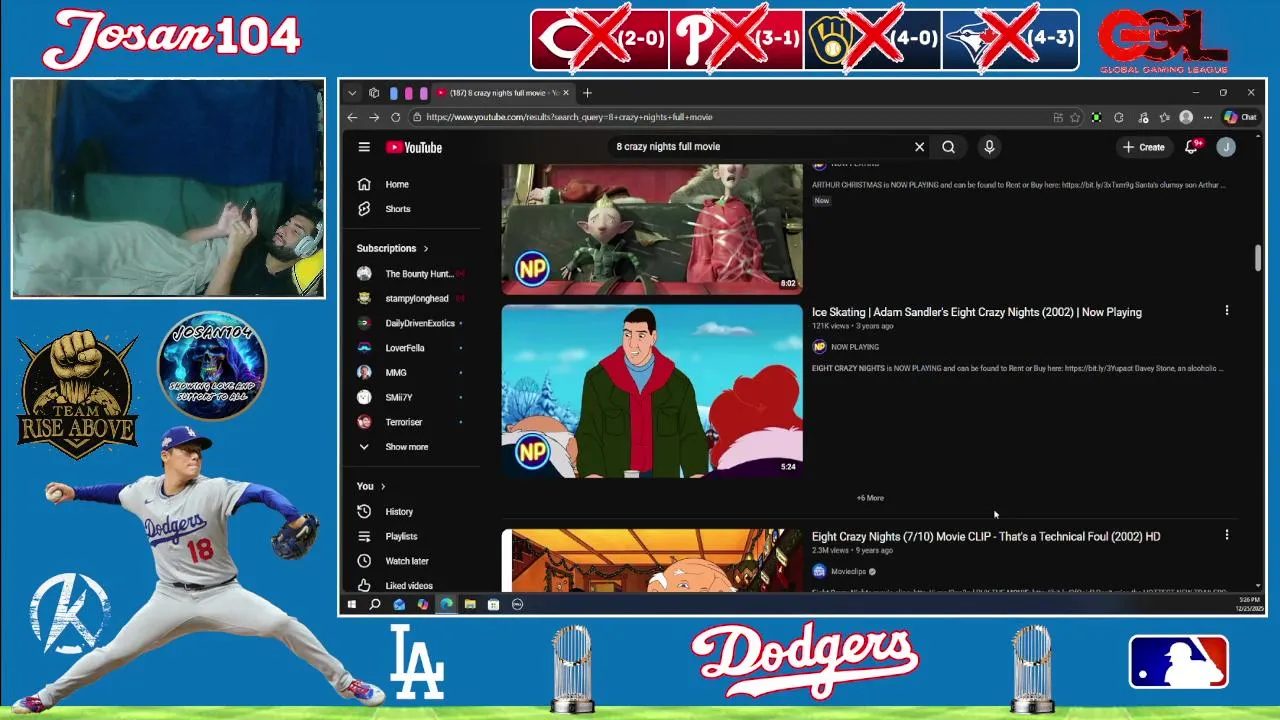Open the Create upload button
Screen dimensions: 1280x720
tap(1143, 147)
